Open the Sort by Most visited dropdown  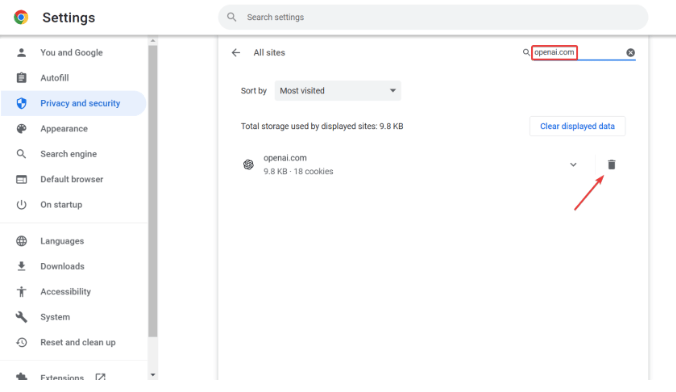click(x=338, y=91)
